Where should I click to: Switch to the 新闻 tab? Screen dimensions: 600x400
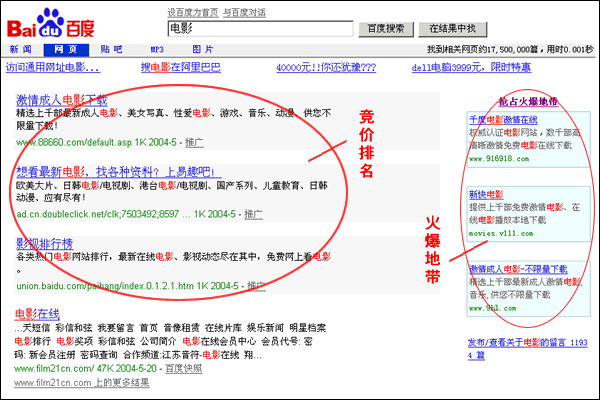click(21, 49)
